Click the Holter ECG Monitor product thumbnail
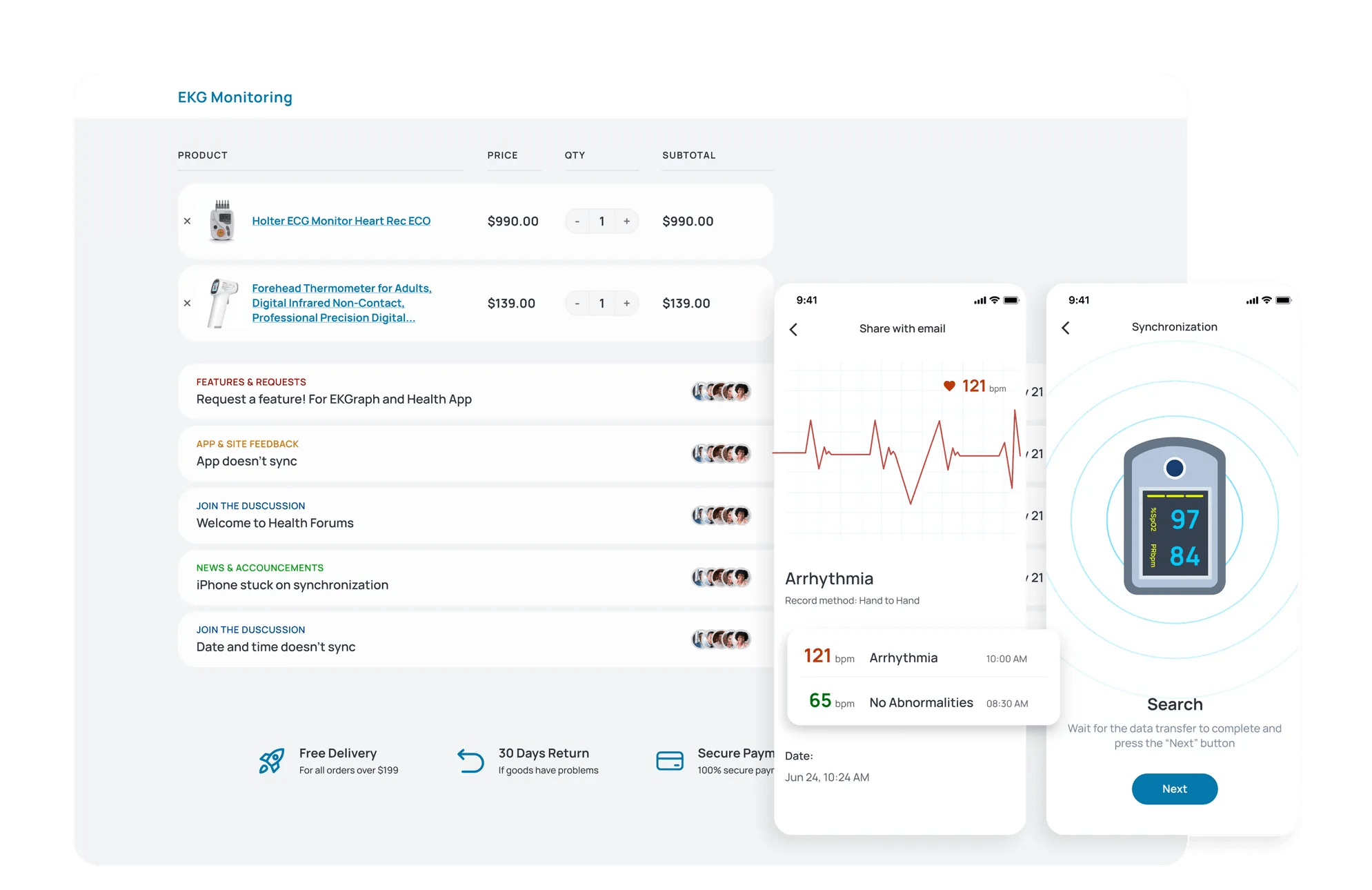Screen dimensions: 1372x890 coord(222,221)
